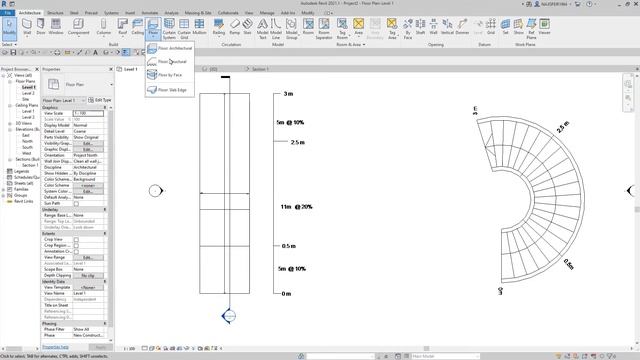Select the Curtain System tool
Image resolution: width=640 pixels, height=360 pixels.
tap(169, 29)
